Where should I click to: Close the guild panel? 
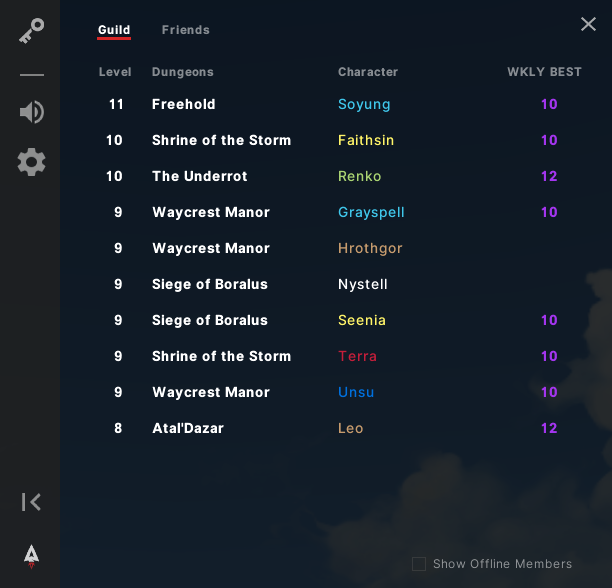pyautogui.click(x=588, y=24)
